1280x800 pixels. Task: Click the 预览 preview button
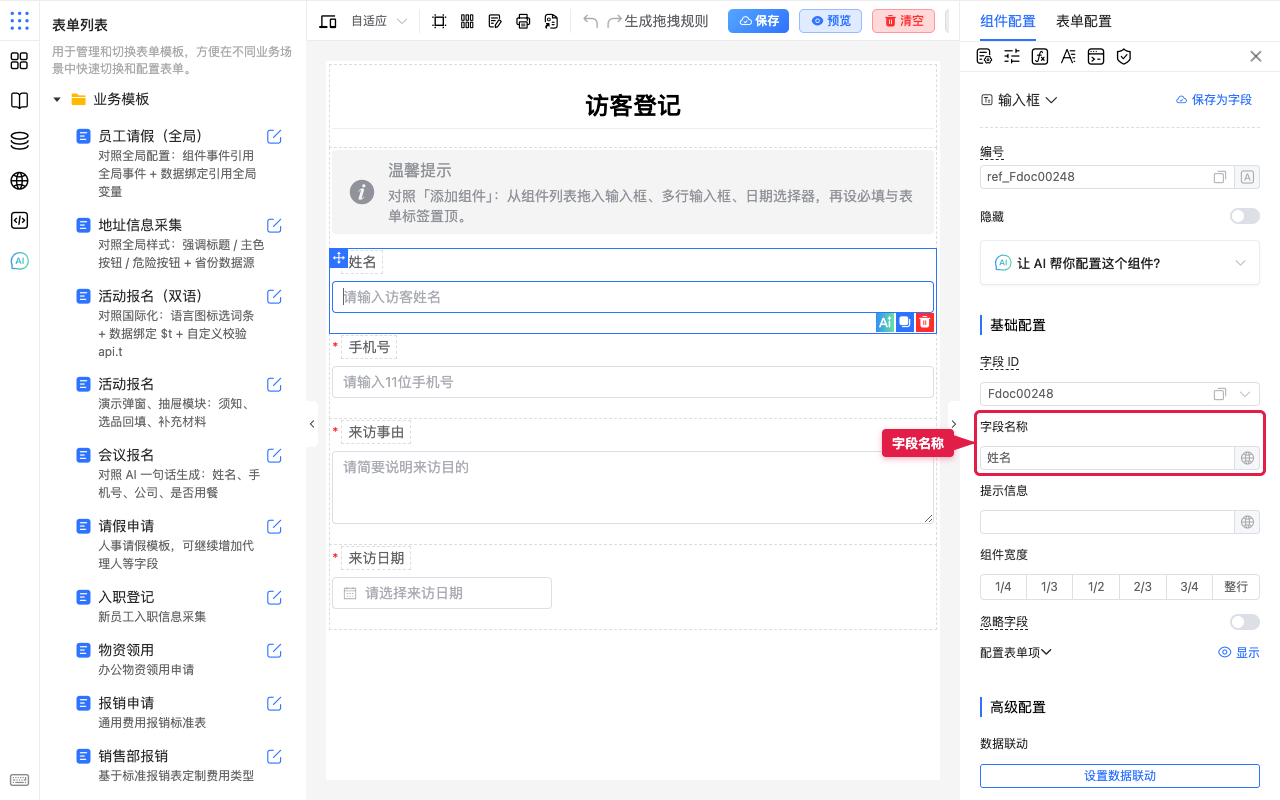[x=830, y=21]
